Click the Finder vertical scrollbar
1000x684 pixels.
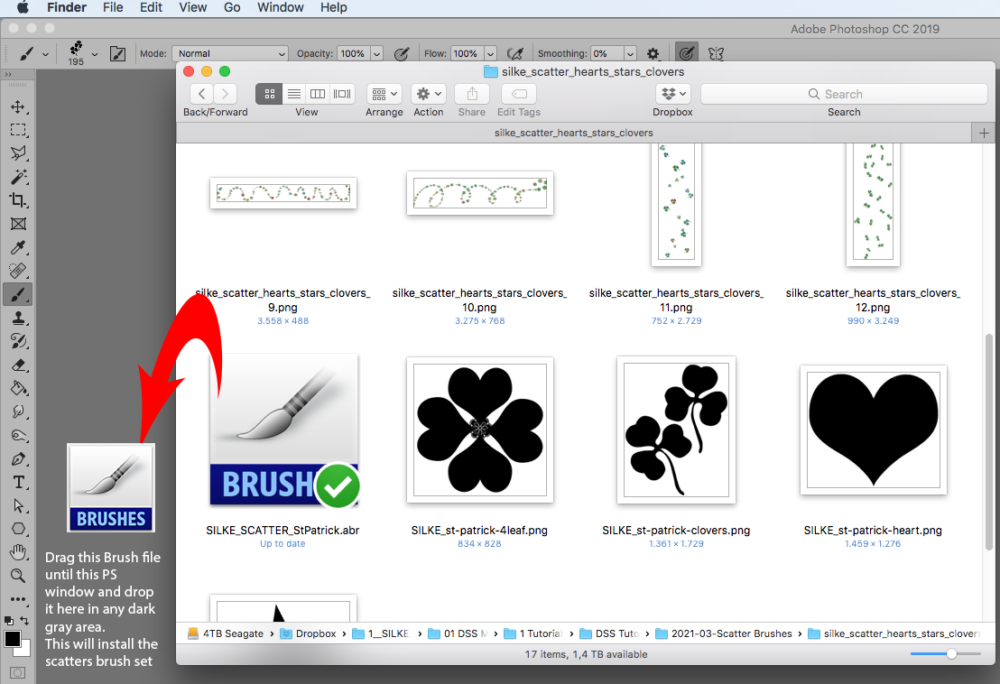pos(989,440)
